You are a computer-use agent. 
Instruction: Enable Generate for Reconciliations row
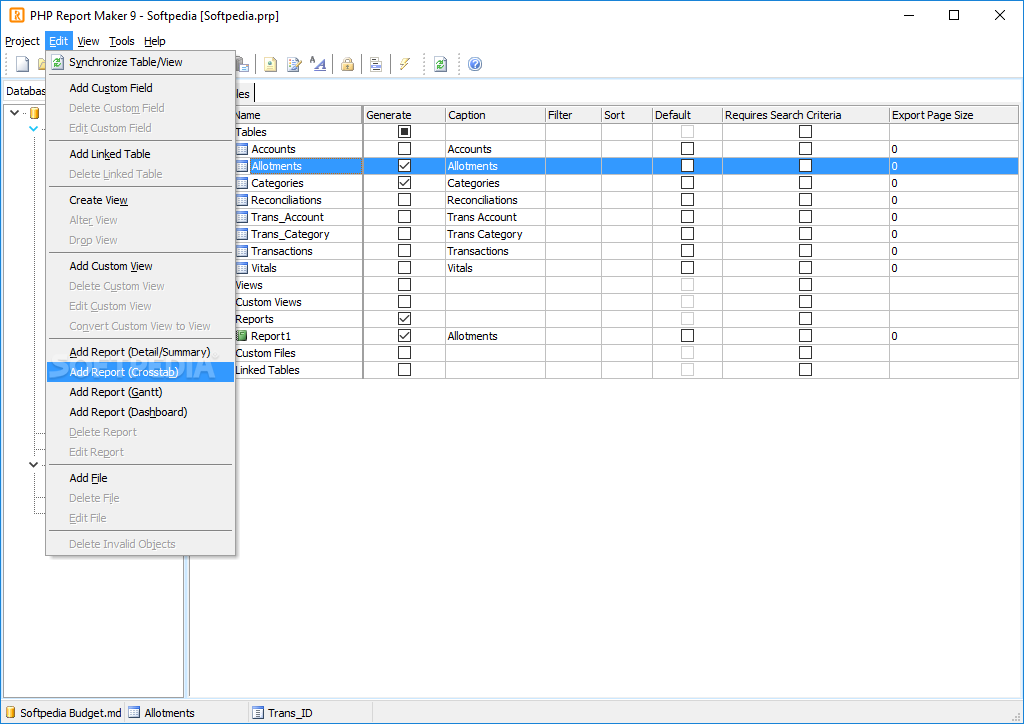click(x=404, y=200)
